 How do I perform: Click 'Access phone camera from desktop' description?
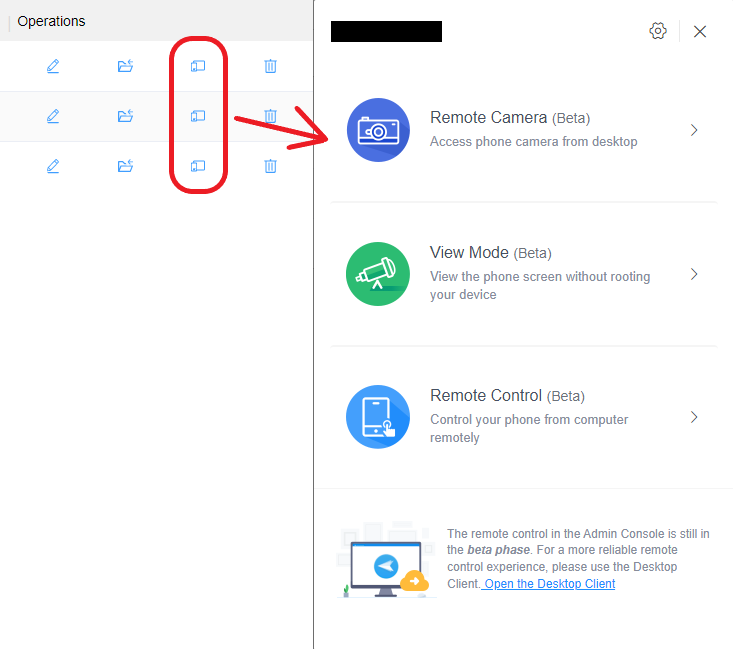[x=533, y=141]
